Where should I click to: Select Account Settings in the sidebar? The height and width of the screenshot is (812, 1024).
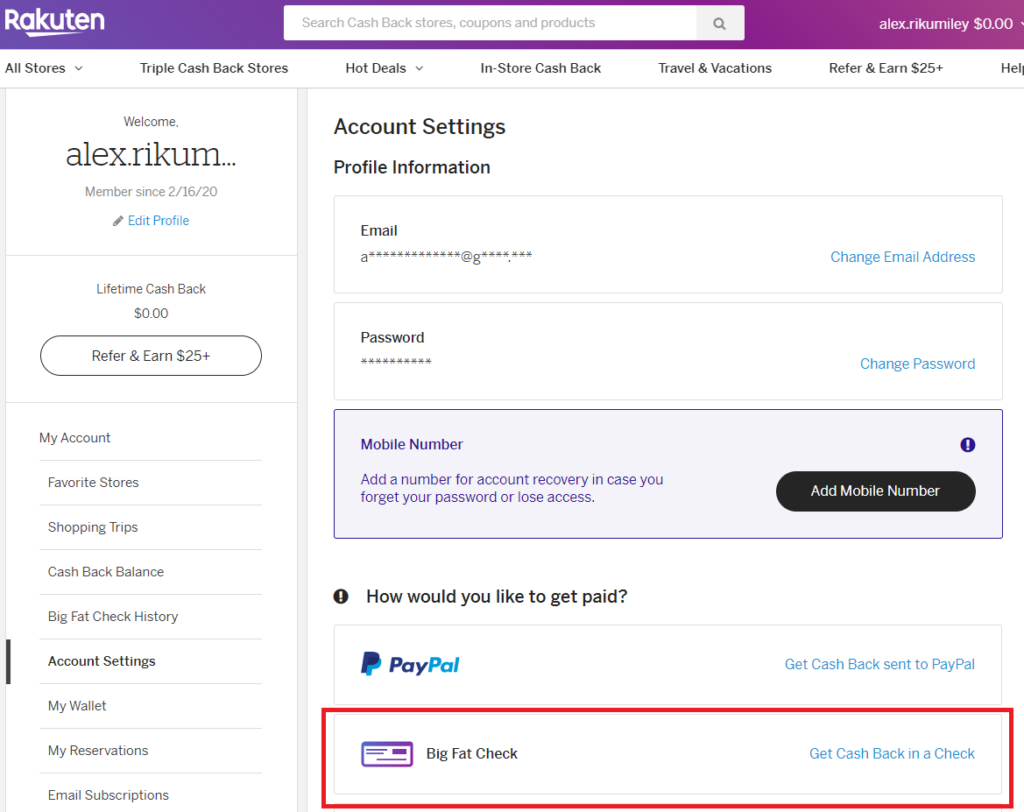click(x=102, y=661)
